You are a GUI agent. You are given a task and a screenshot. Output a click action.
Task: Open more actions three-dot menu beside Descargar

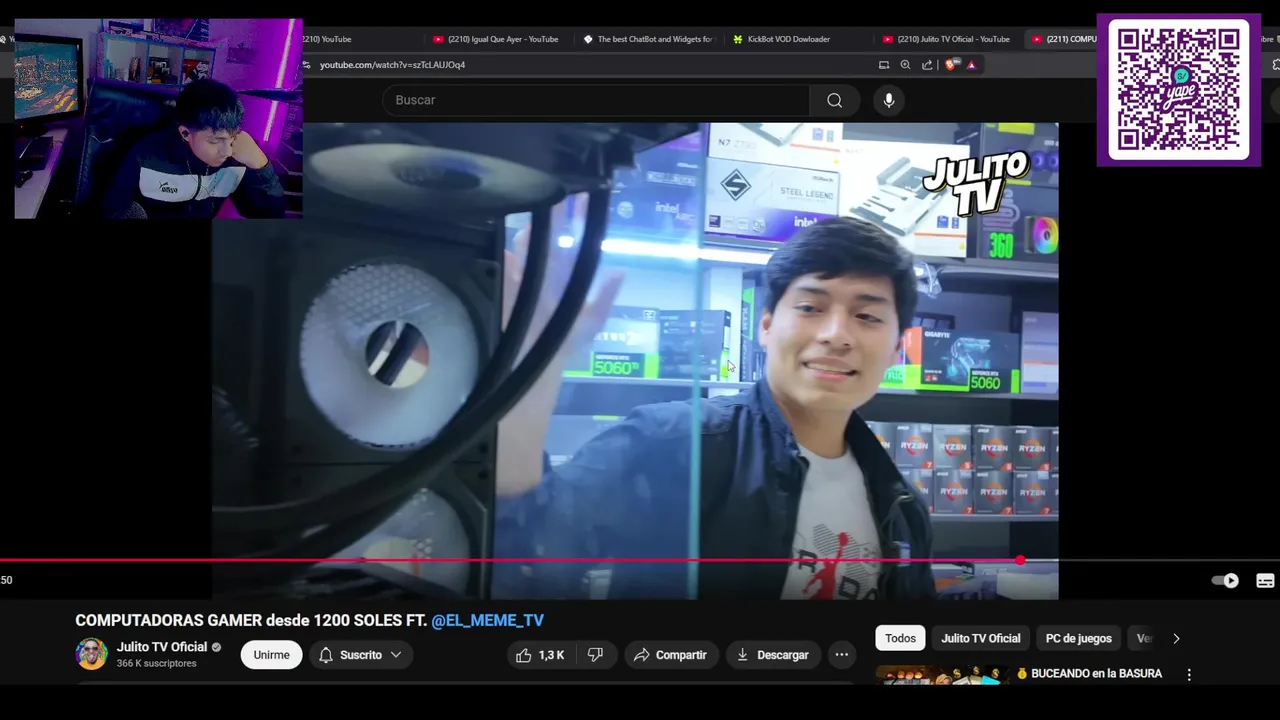(842, 655)
